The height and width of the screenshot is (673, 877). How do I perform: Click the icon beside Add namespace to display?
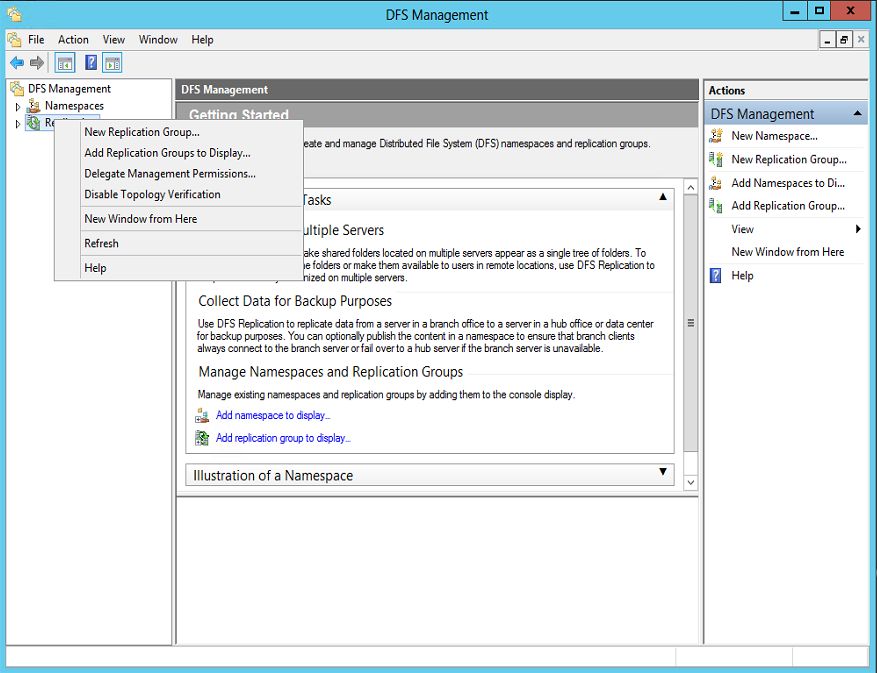click(x=202, y=415)
